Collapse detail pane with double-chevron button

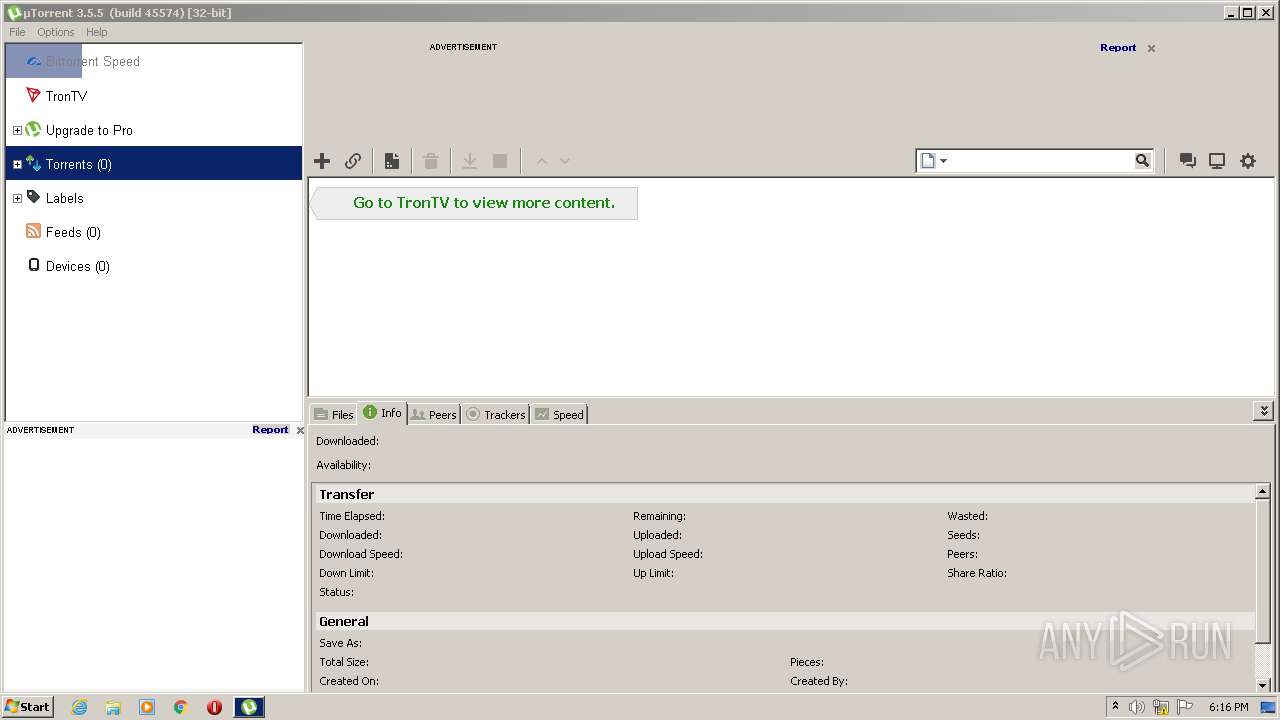(x=1264, y=411)
